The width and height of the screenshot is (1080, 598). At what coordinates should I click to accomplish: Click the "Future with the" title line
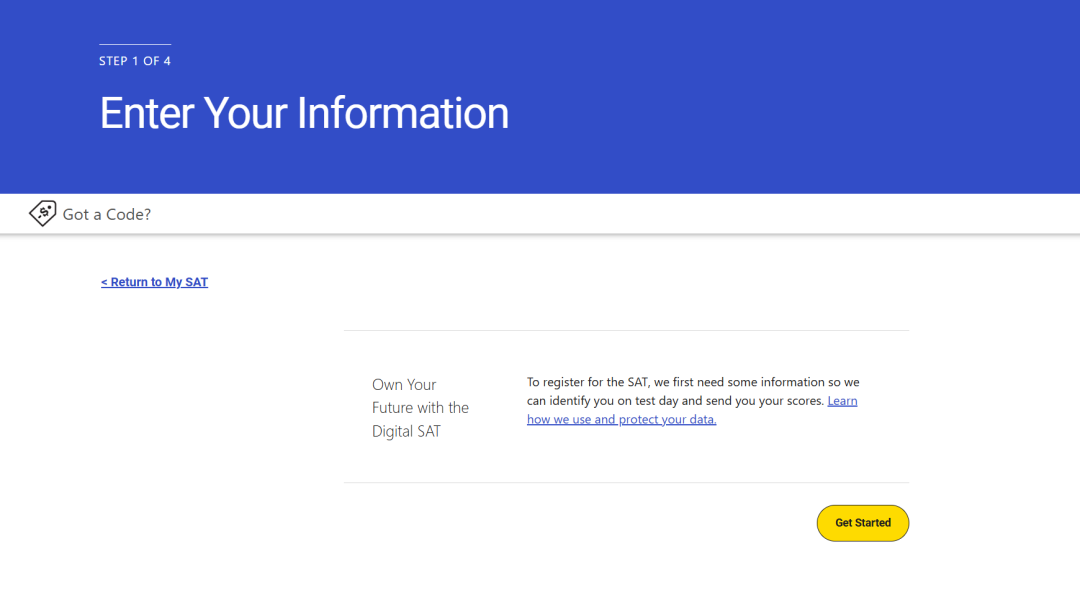(x=420, y=408)
